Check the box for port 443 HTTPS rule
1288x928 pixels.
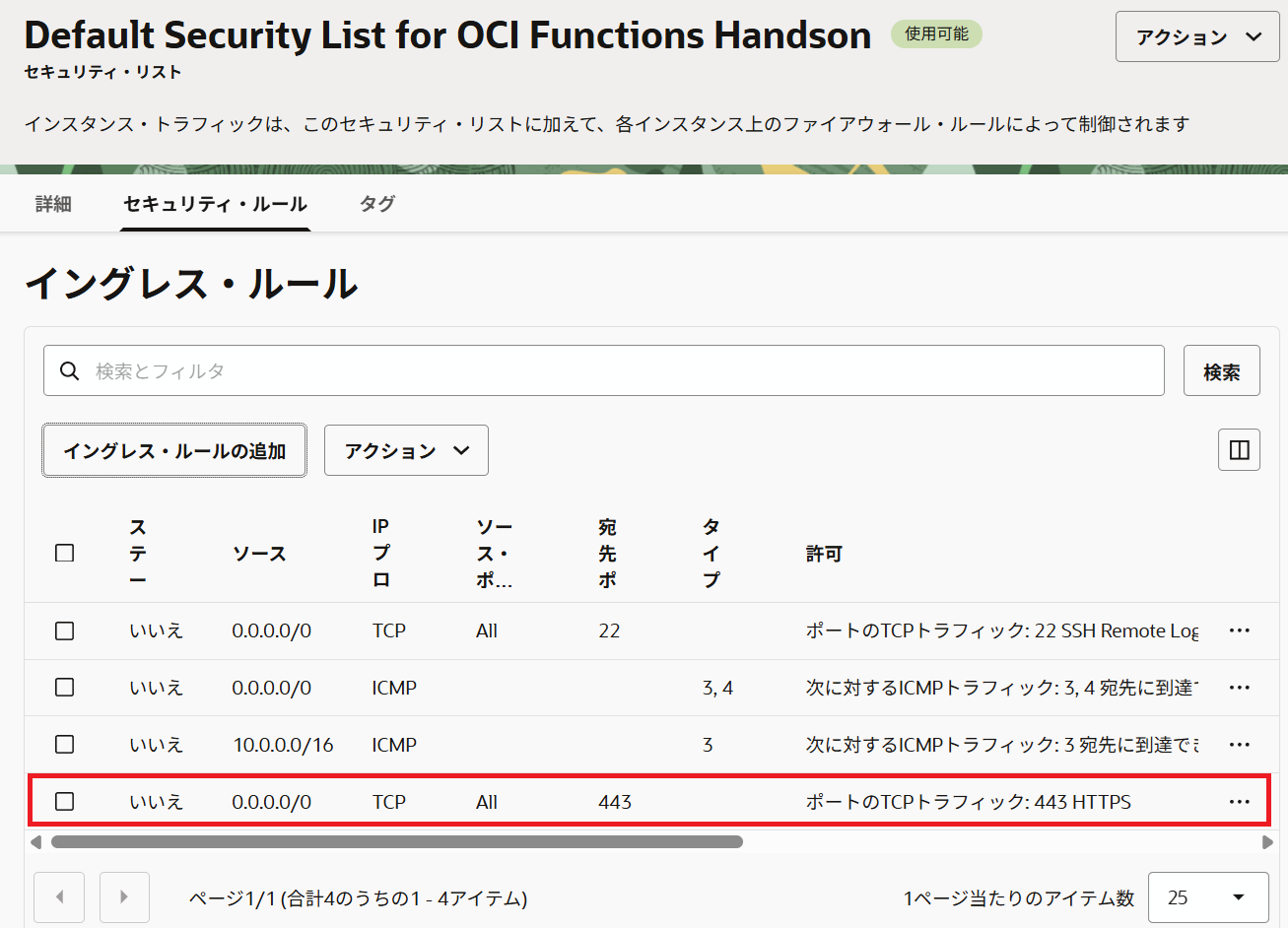coord(65,802)
